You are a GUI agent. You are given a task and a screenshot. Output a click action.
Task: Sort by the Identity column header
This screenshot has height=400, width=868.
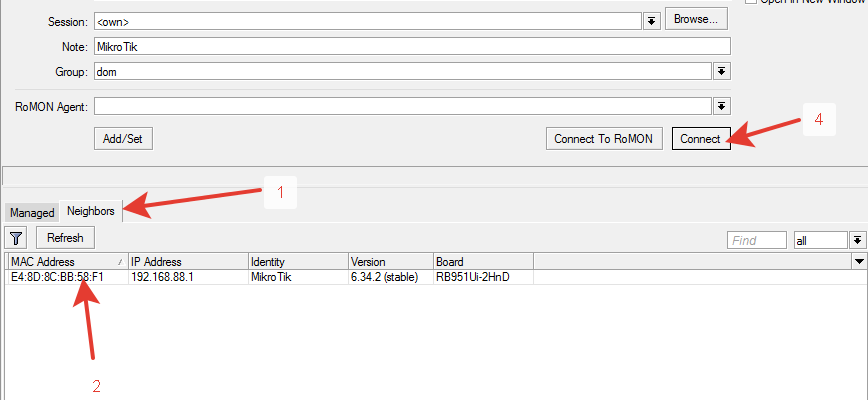[x=298, y=262]
